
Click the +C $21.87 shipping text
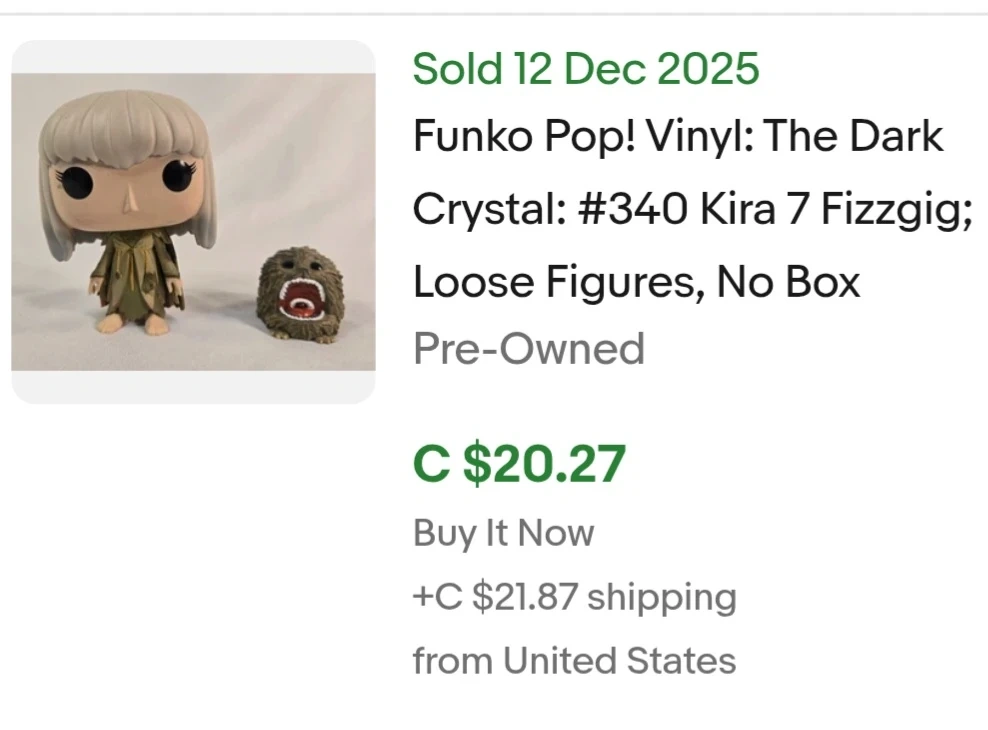click(x=574, y=597)
